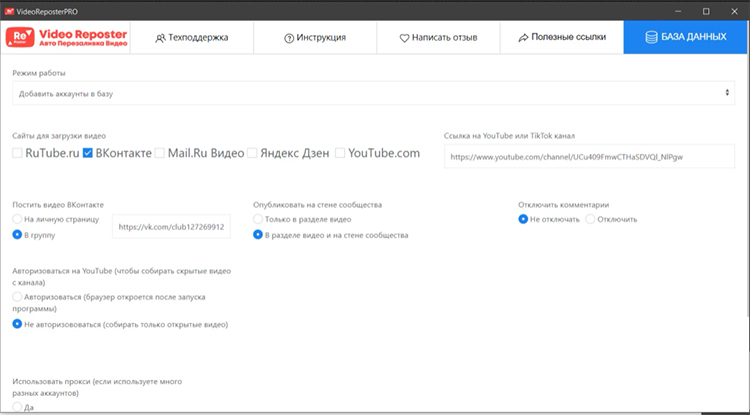
Task: Click the YouTube or TikTok channel link field
Action: (x=589, y=156)
